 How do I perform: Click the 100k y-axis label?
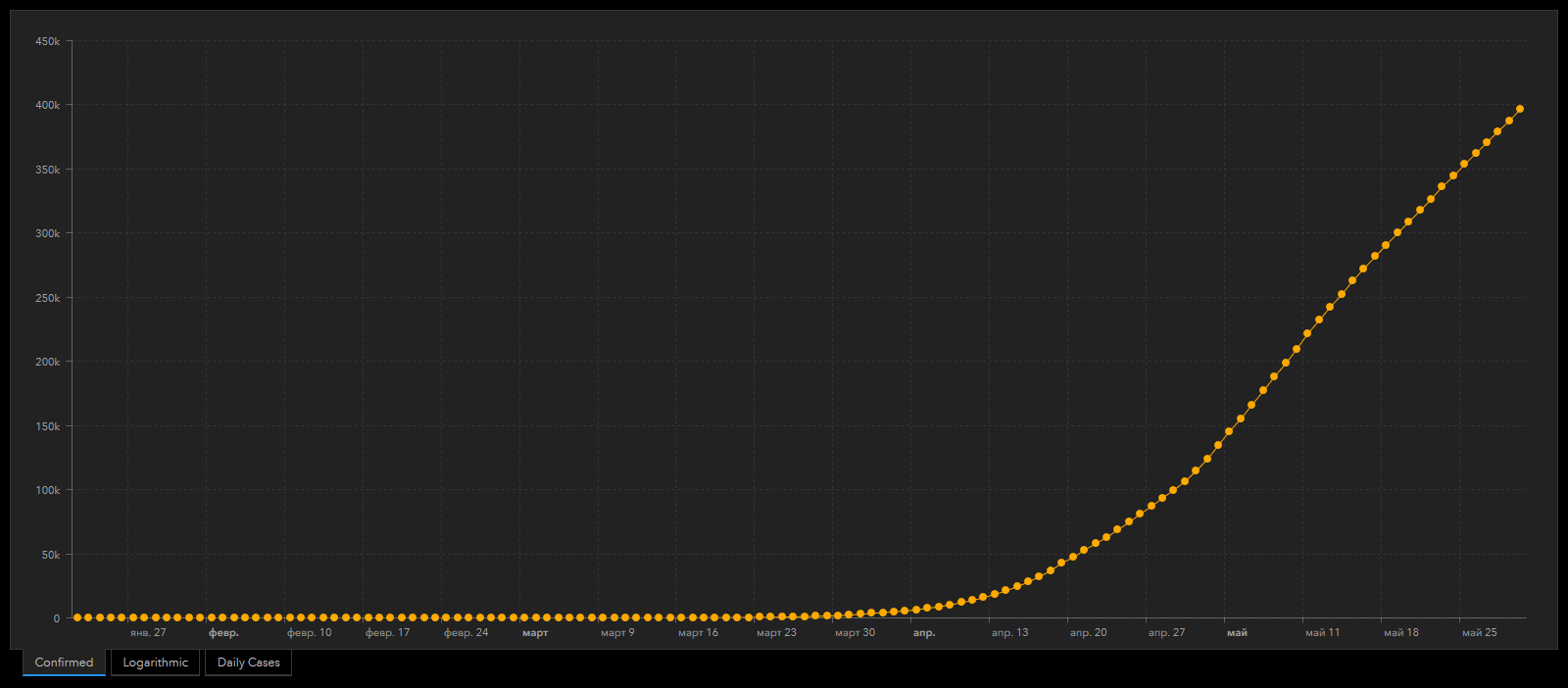[x=48, y=490]
